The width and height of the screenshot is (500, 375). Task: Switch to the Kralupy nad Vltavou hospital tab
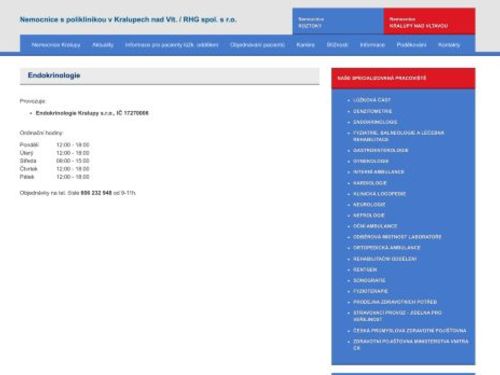tap(429, 21)
